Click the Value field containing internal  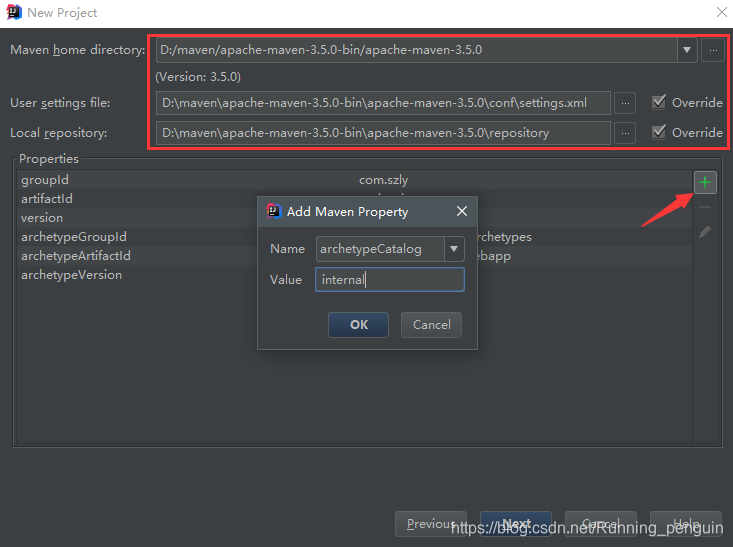click(390, 280)
